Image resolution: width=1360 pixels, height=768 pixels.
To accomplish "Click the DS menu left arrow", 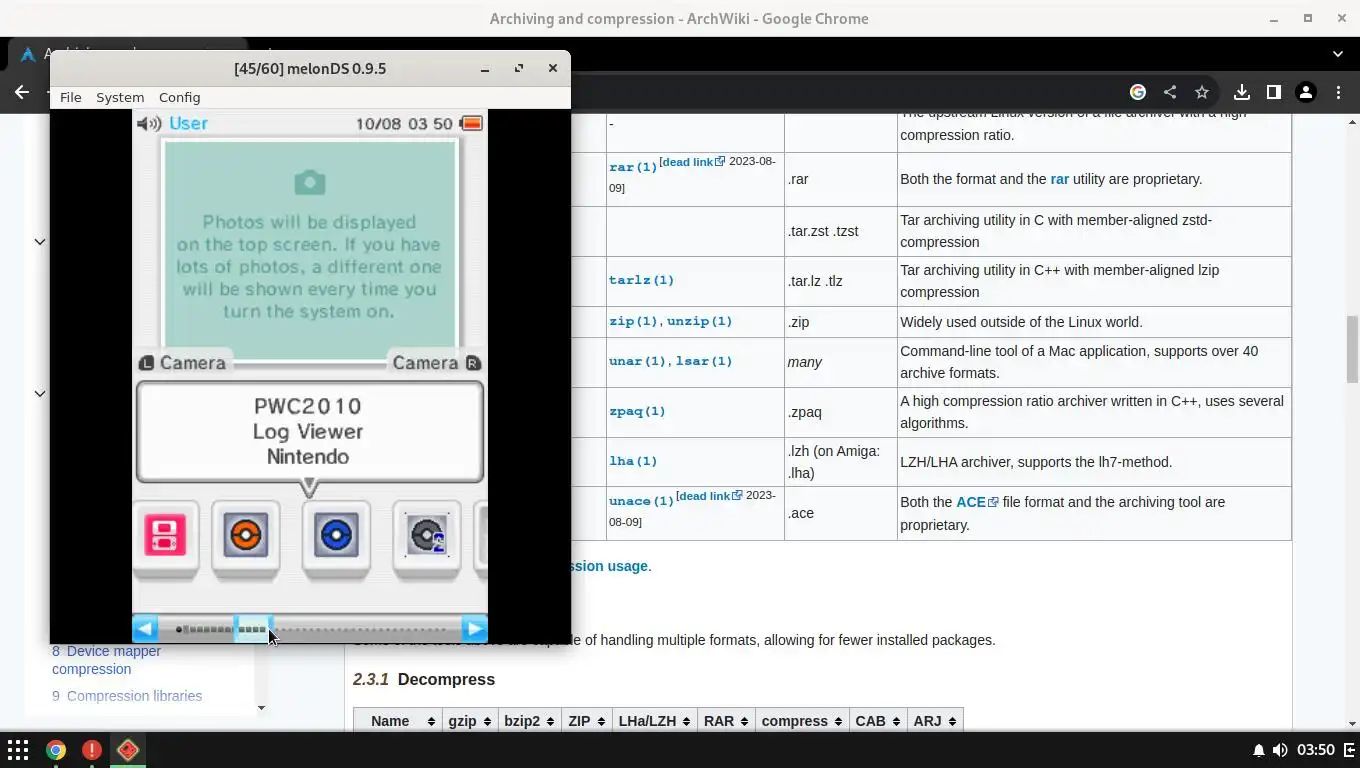I will (x=145, y=629).
